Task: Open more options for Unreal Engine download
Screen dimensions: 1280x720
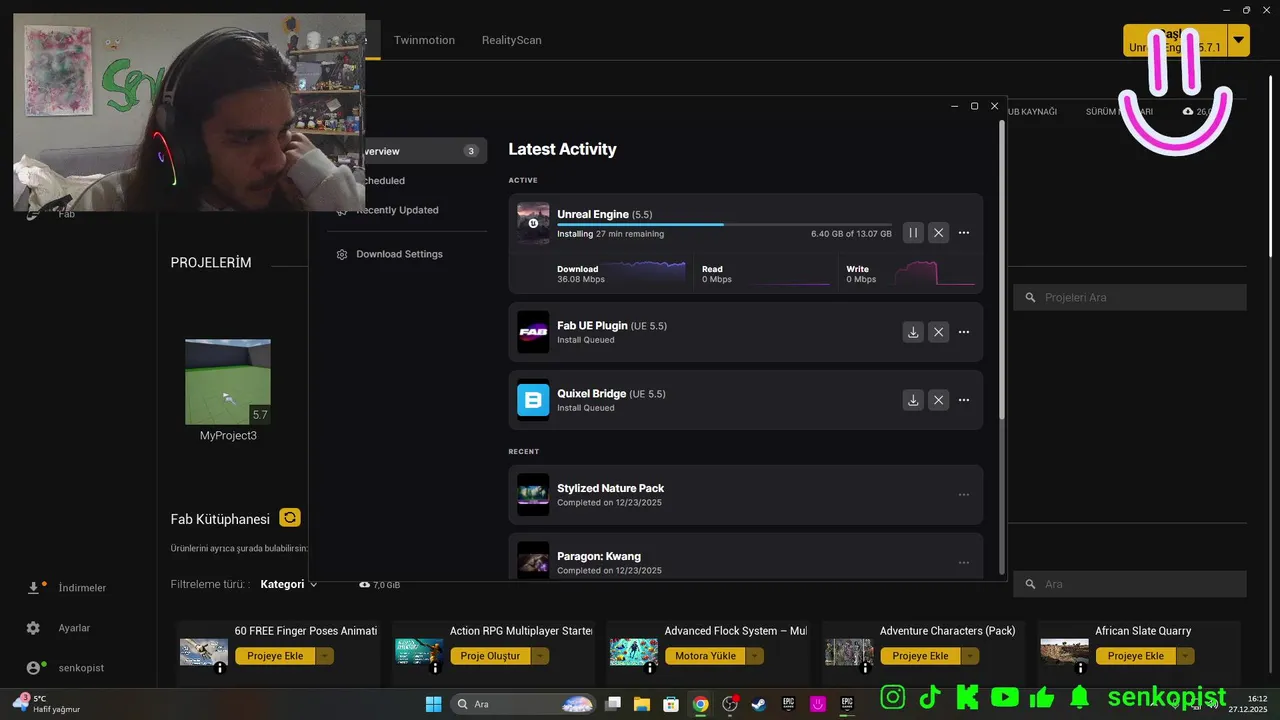Action: pos(964,233)
